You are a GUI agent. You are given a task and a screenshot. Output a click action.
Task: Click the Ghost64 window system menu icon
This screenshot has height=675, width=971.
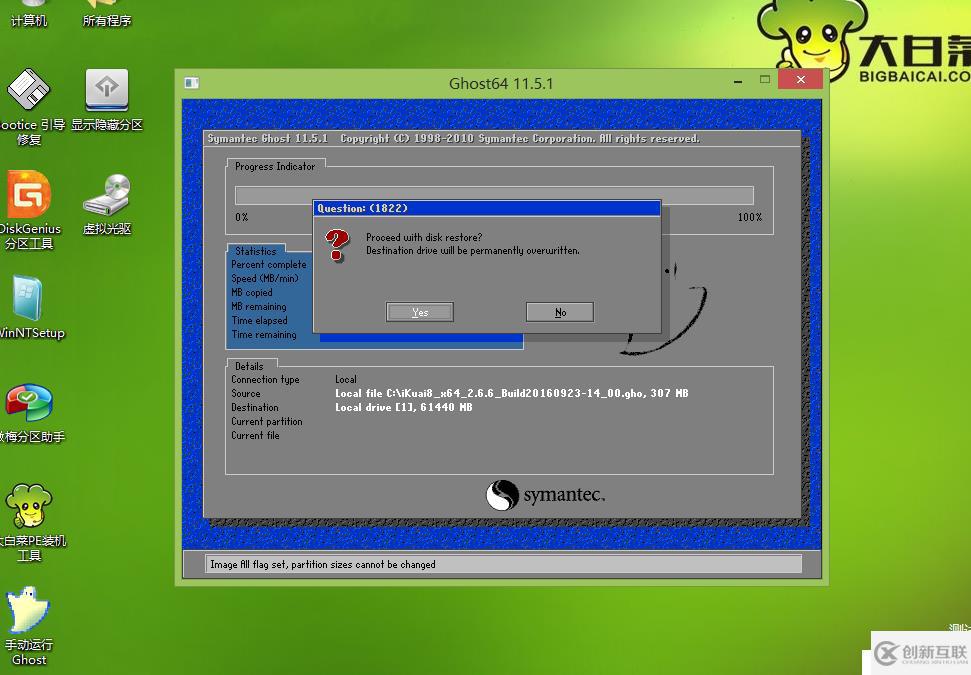tap(192, 83)
